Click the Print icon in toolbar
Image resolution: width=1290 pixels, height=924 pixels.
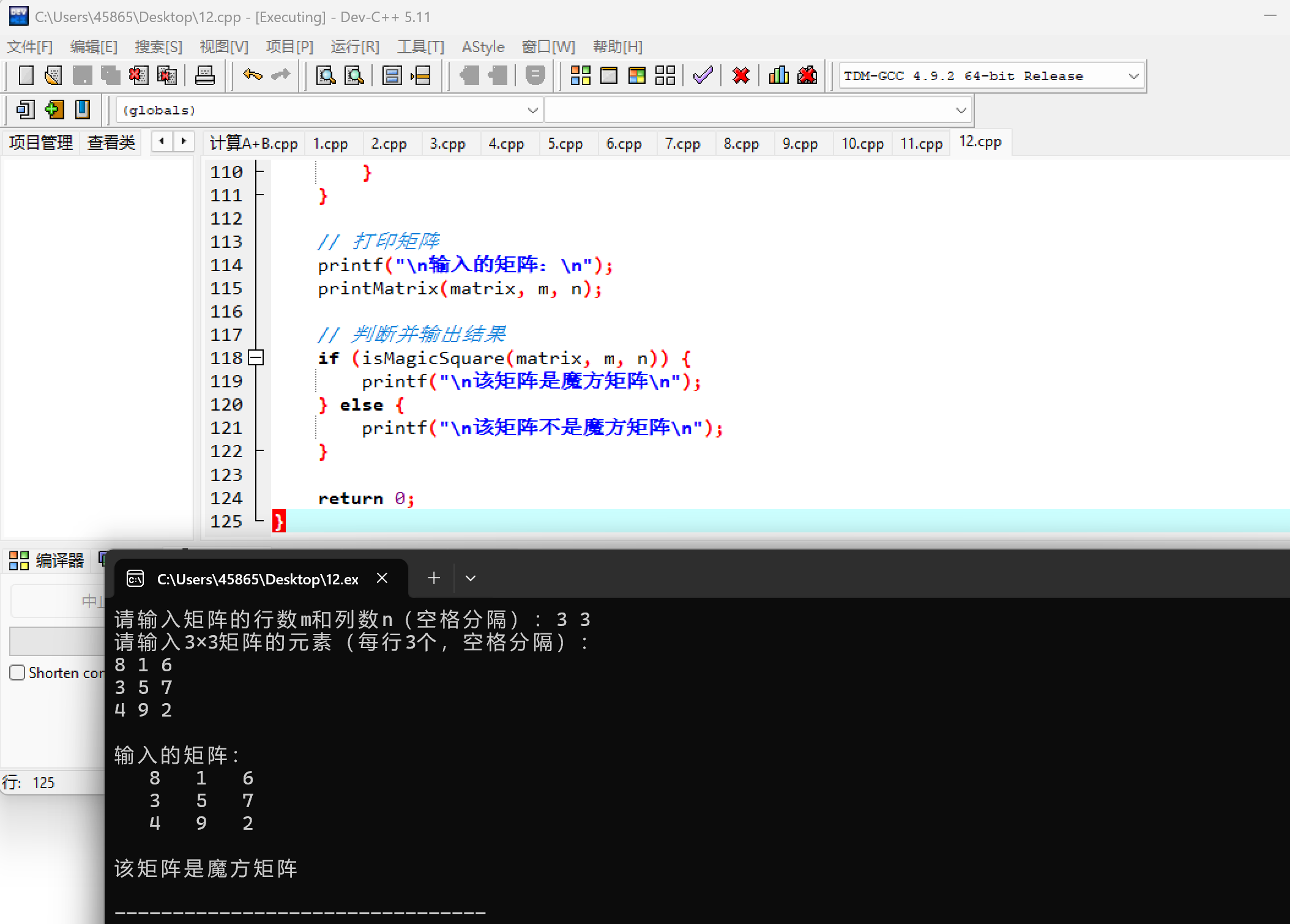[204, 76]
